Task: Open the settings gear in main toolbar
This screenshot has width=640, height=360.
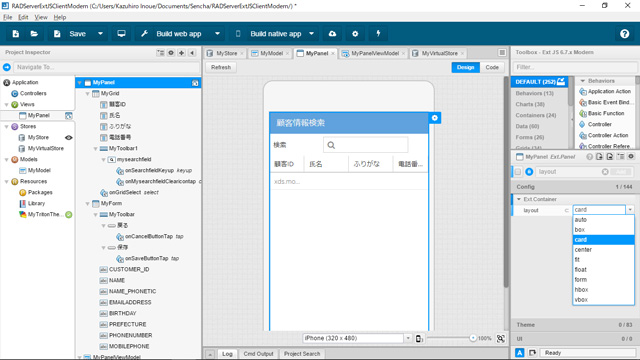Action: point(355,34)
